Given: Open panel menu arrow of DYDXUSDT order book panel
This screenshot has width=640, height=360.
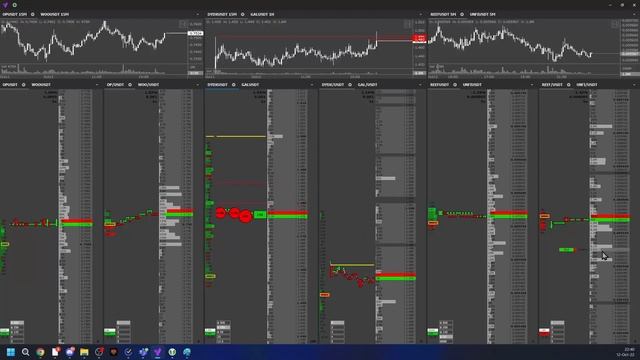Looking at the screenshot, I should click(312, 85).
